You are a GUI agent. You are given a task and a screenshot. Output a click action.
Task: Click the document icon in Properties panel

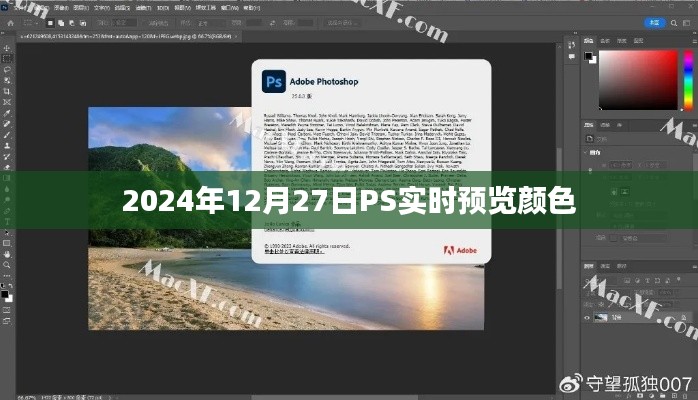click(x=589, y=139)
